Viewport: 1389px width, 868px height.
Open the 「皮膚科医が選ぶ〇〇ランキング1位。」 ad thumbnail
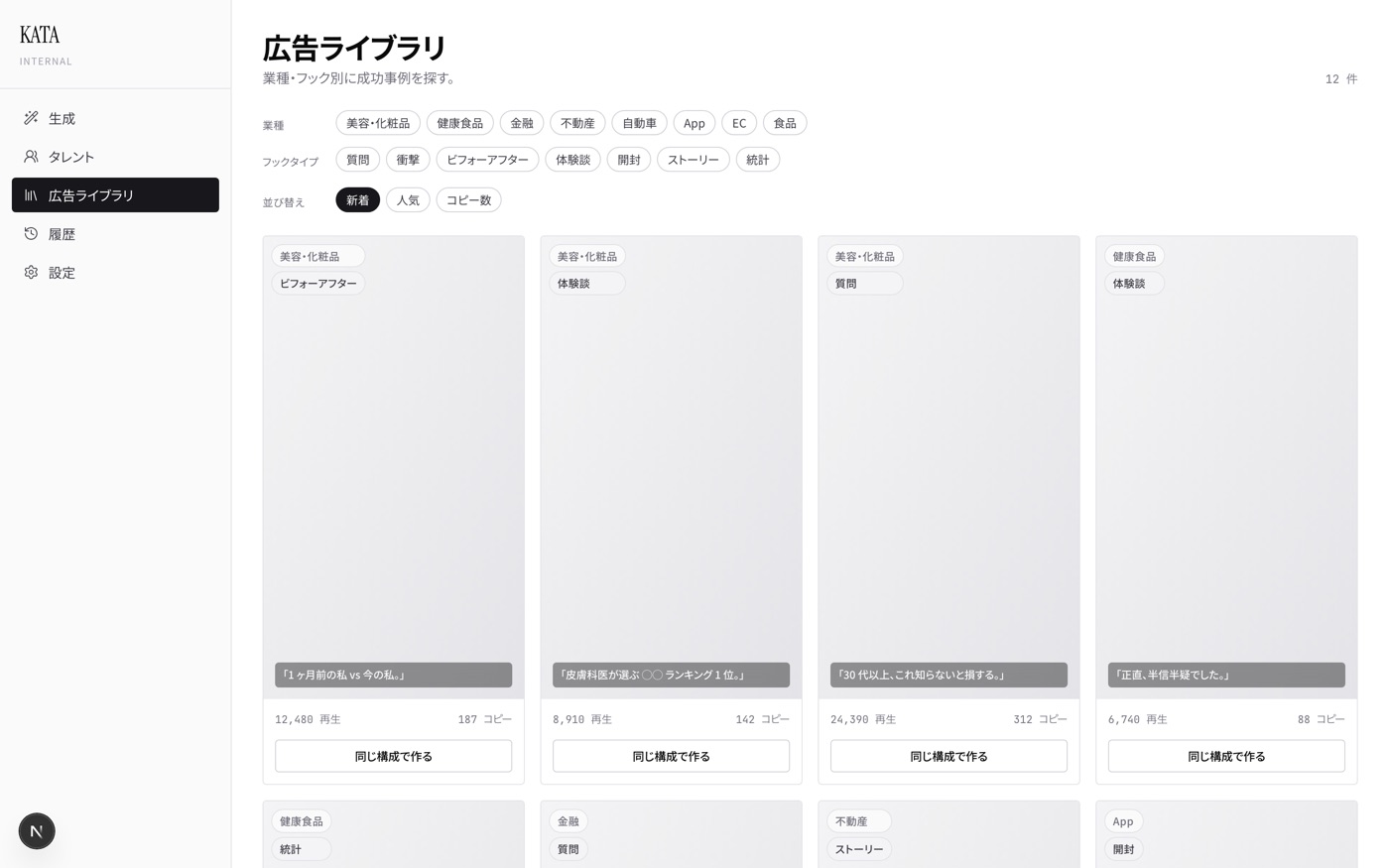672,467
